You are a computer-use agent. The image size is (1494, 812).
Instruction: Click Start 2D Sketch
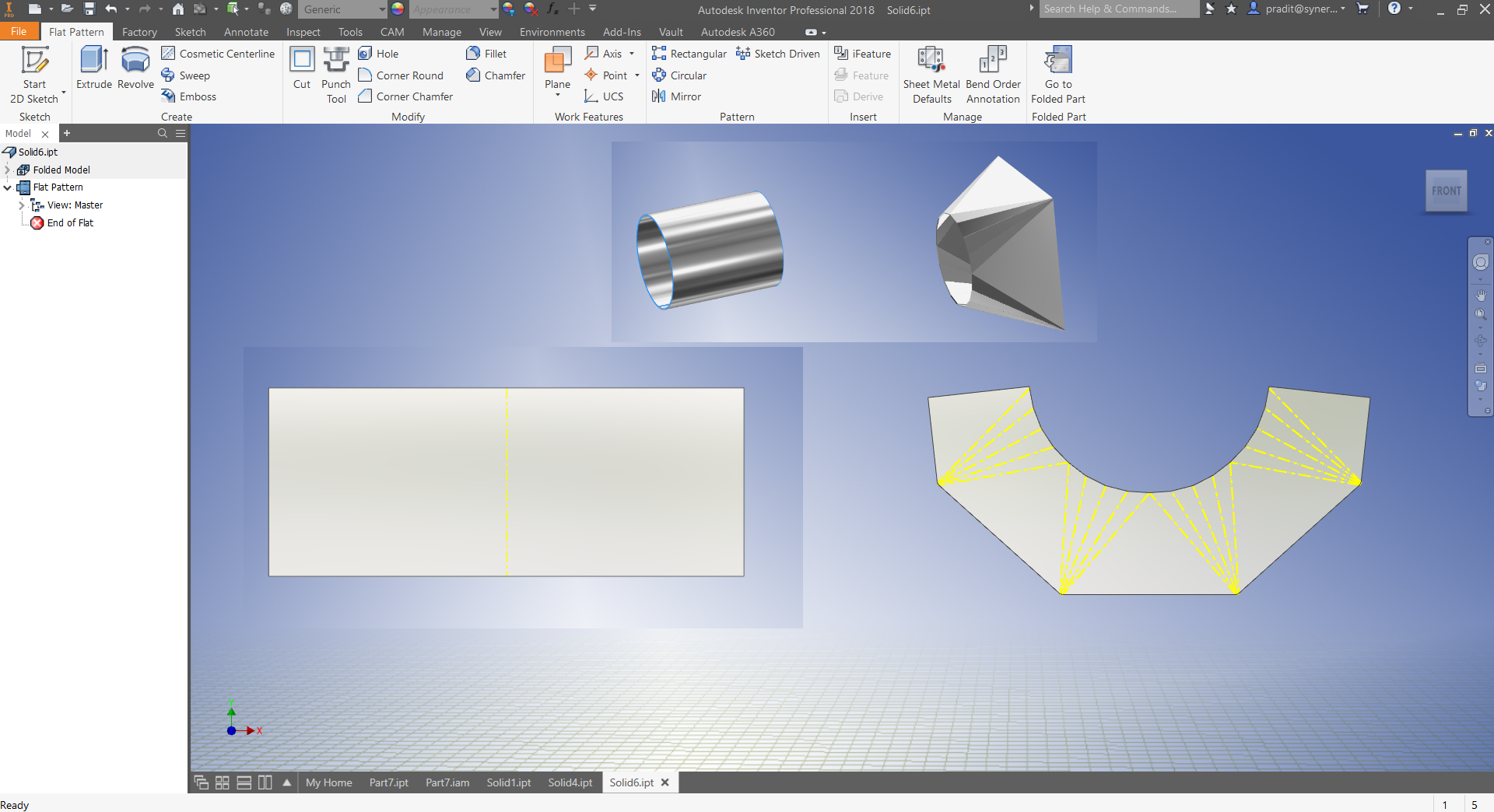pyautogui.click(x=33, y=74)
